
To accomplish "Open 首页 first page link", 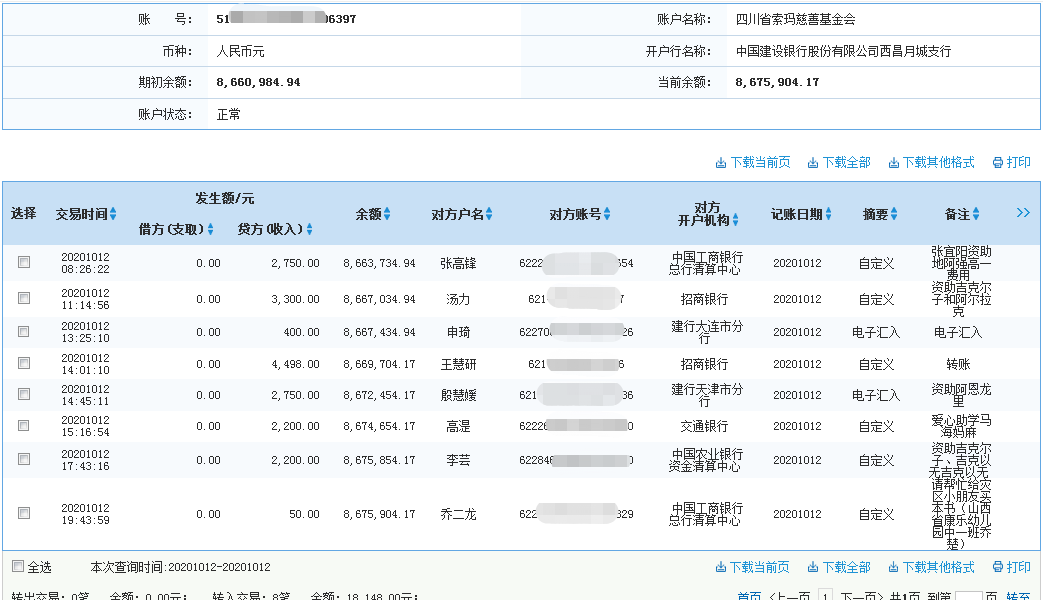I will click(x=751, y=596).
